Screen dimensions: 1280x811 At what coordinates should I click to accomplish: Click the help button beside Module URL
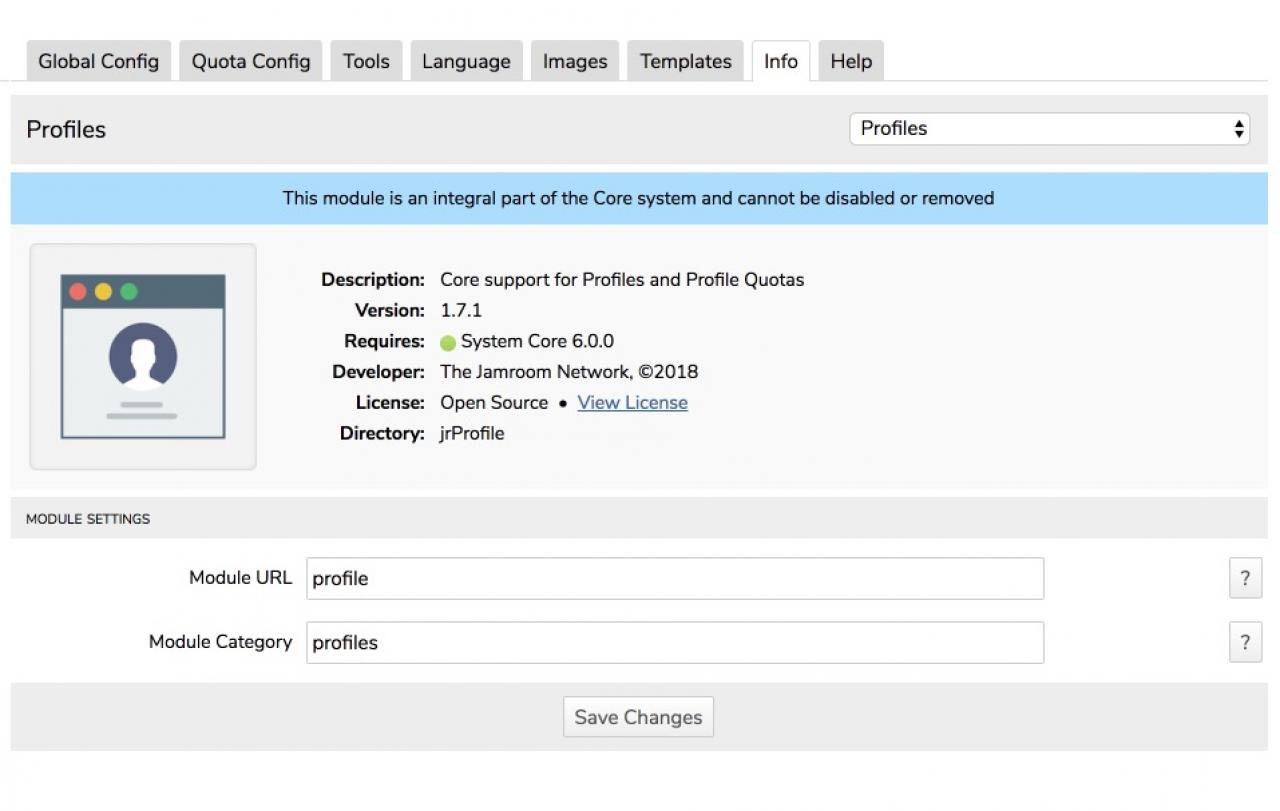[x=1244, y=578]
